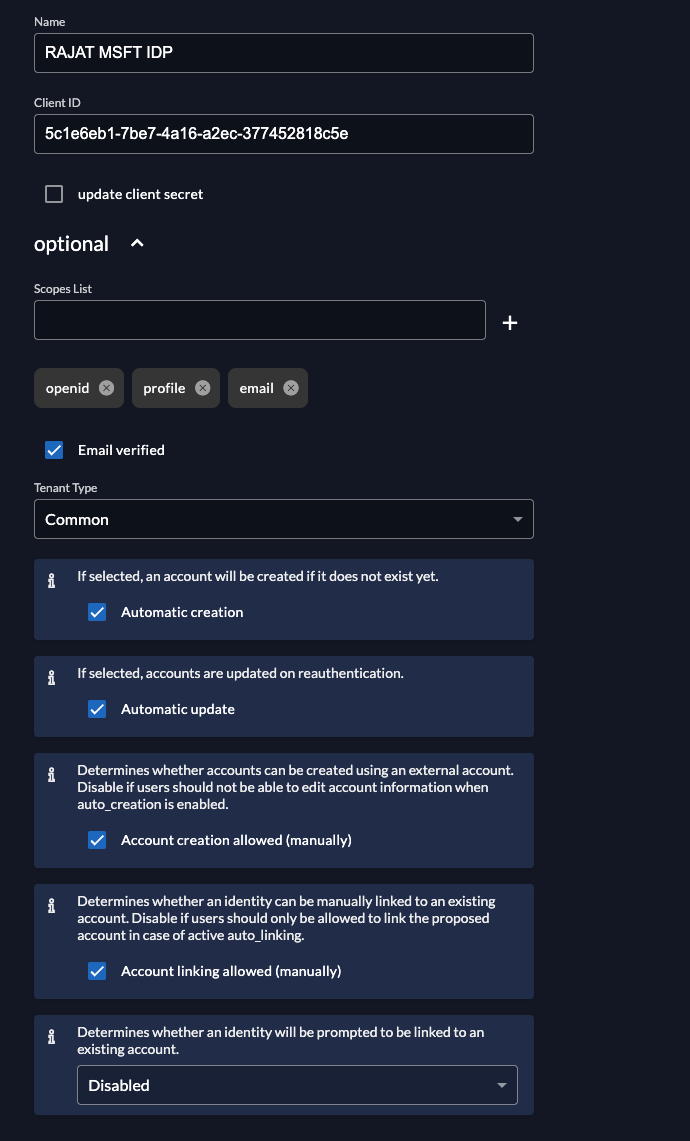Enable the update client secret checkbox
Screen dimensions: 690x1141
tap(54, 194)
